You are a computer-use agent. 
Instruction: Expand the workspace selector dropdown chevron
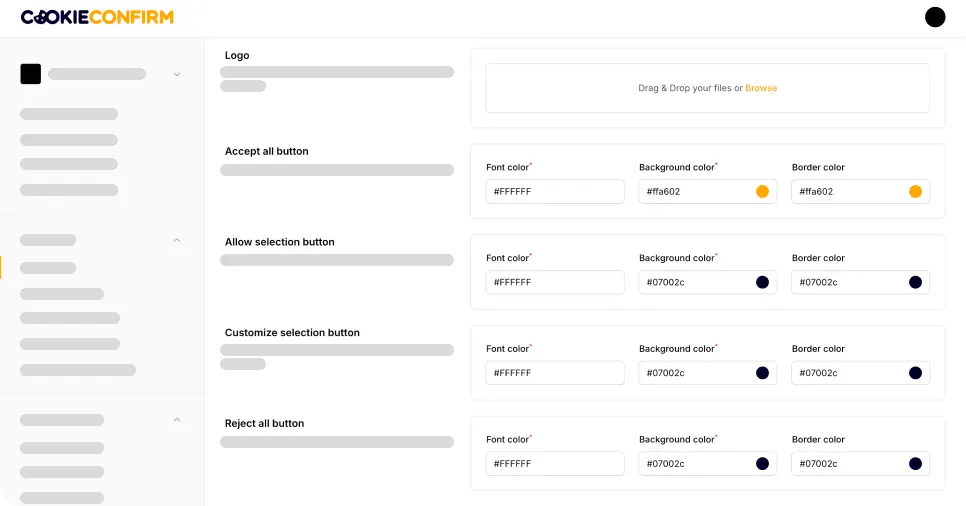tap(177, 74)
